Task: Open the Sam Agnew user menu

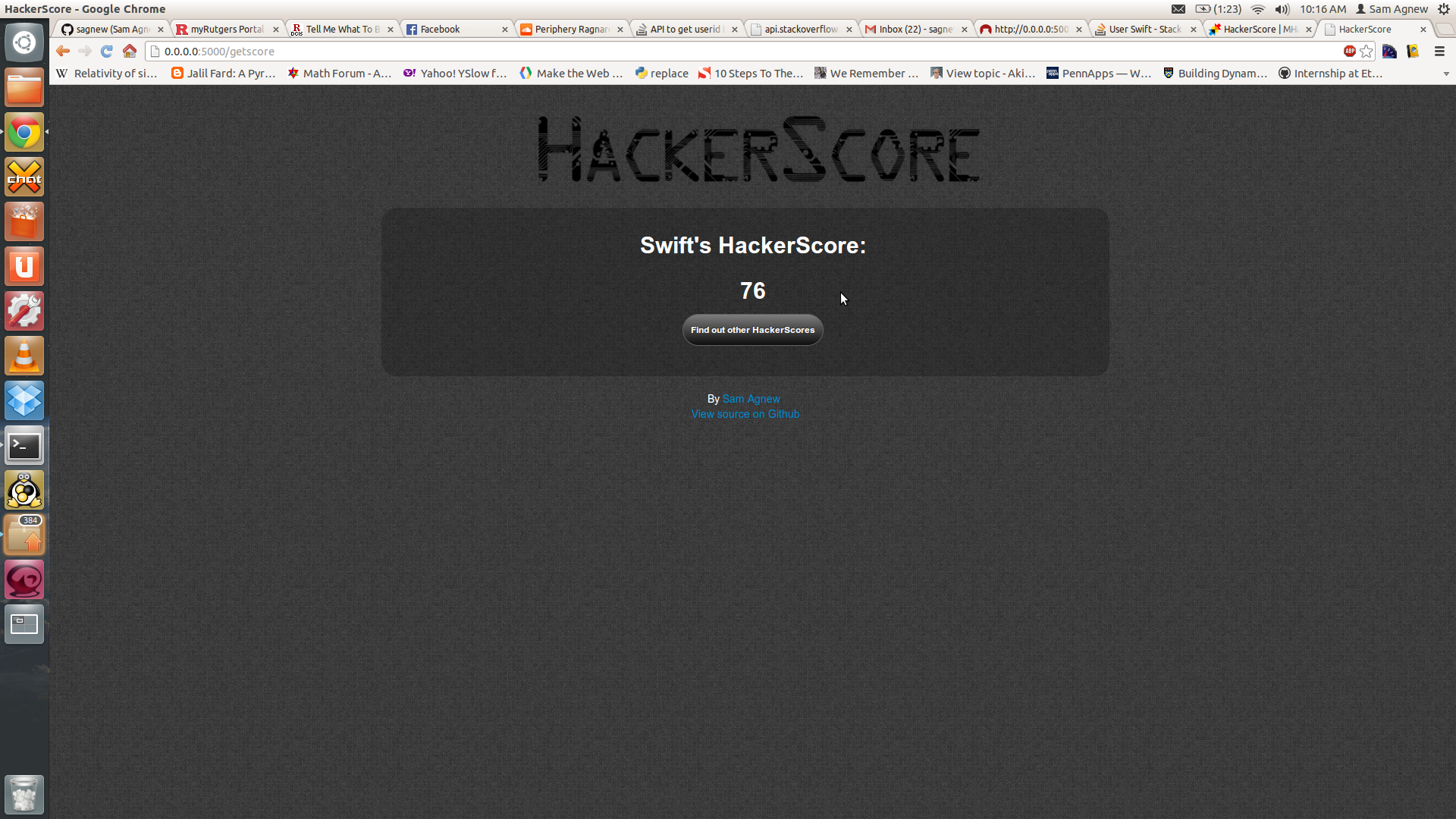Action: click(1392, 9)
